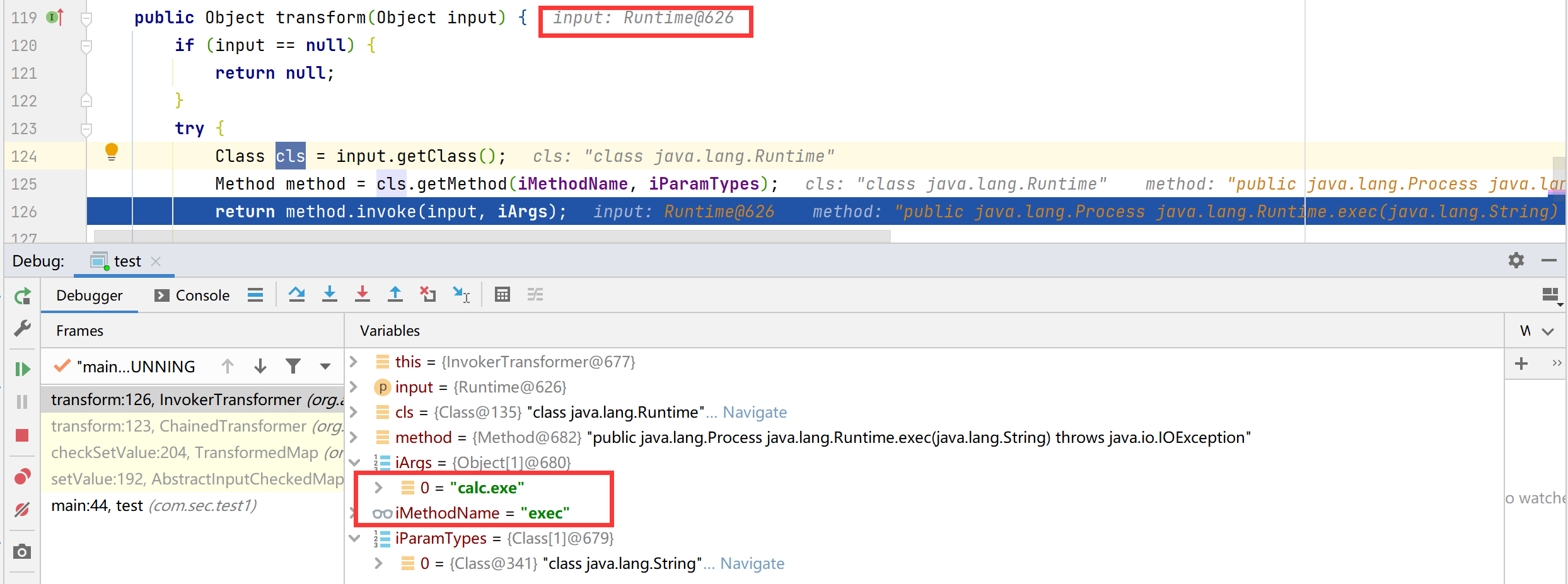Switch to the Console tab
The width and height of the screenshot is (1568, 584).
(x=192, y=295)
